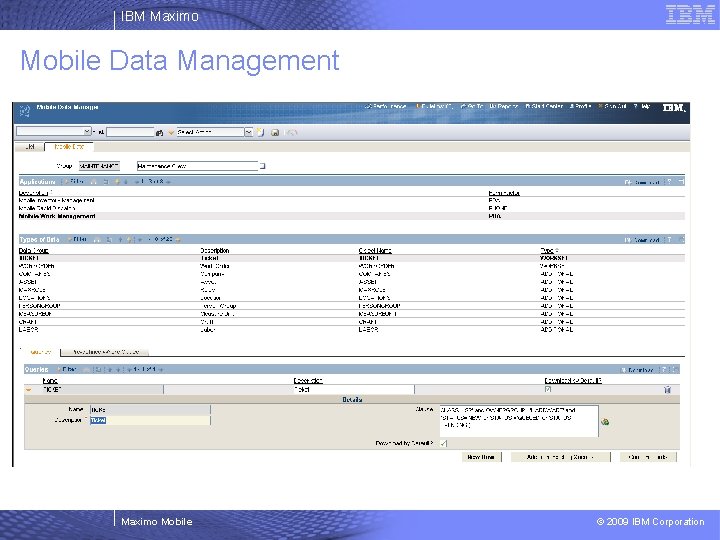Click Filter in the Queries table header
Image resolution: width=720 pixels, height=540 pixels.
[x=67, y=369]
